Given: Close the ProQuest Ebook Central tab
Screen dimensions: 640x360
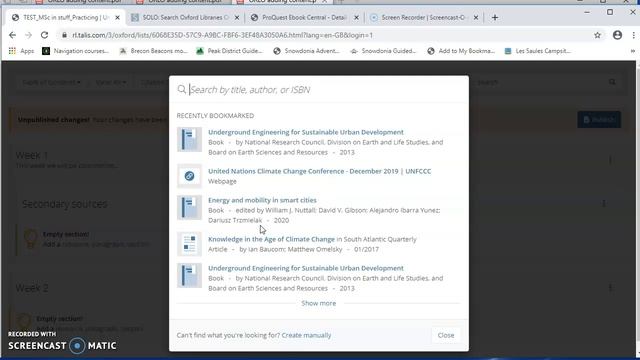Looking at the screenshot, I should (x=356, y=18).
